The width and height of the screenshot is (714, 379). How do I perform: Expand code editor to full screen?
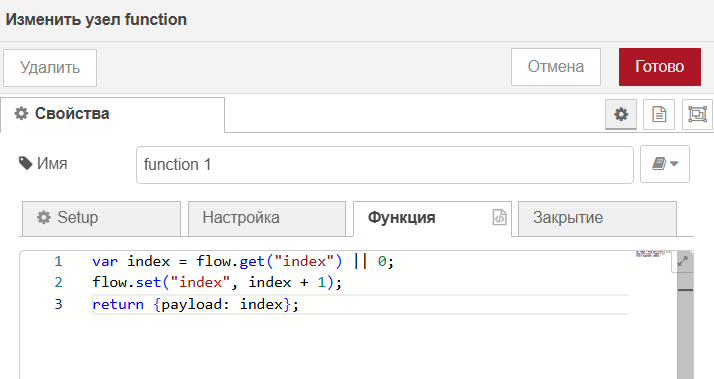[683, 261]
